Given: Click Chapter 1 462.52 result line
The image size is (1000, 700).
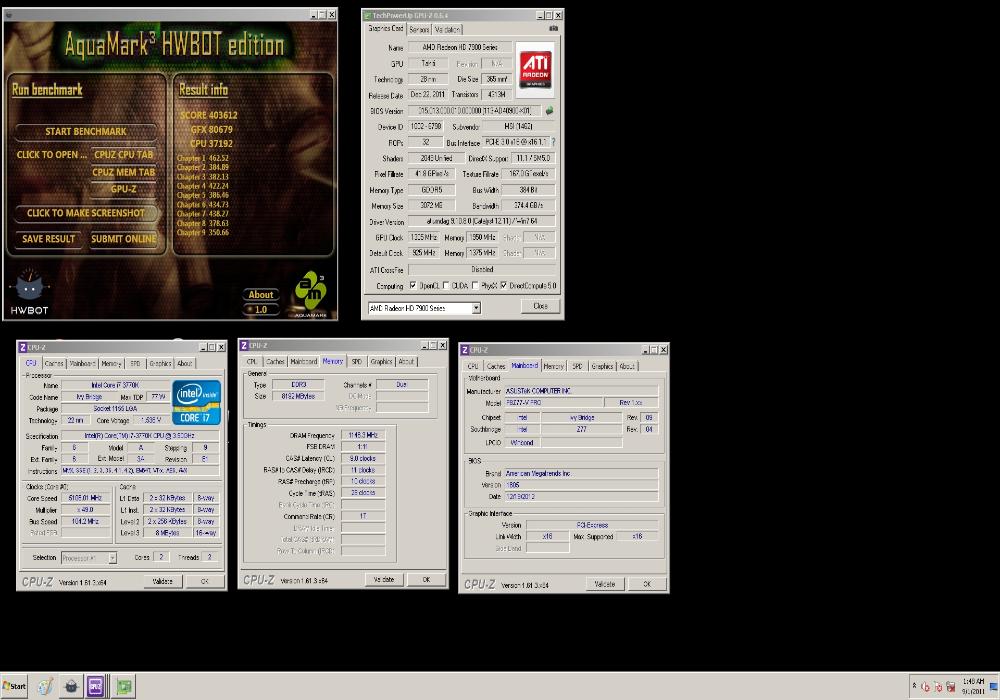Looking at the screenshot, I should [x=203, y=158].
